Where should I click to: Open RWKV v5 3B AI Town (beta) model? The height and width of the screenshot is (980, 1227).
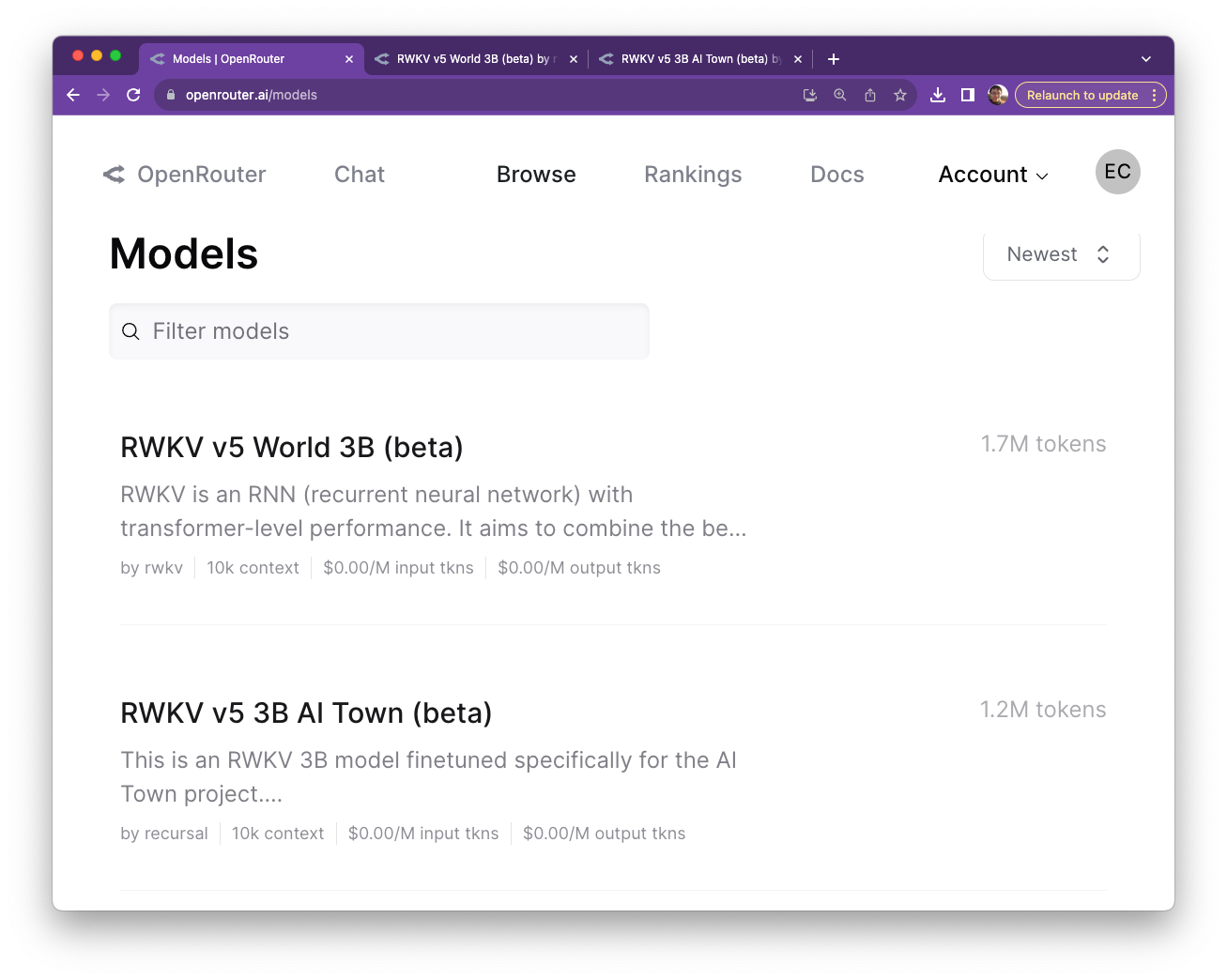pyautogui.click(x=306, y=713)
